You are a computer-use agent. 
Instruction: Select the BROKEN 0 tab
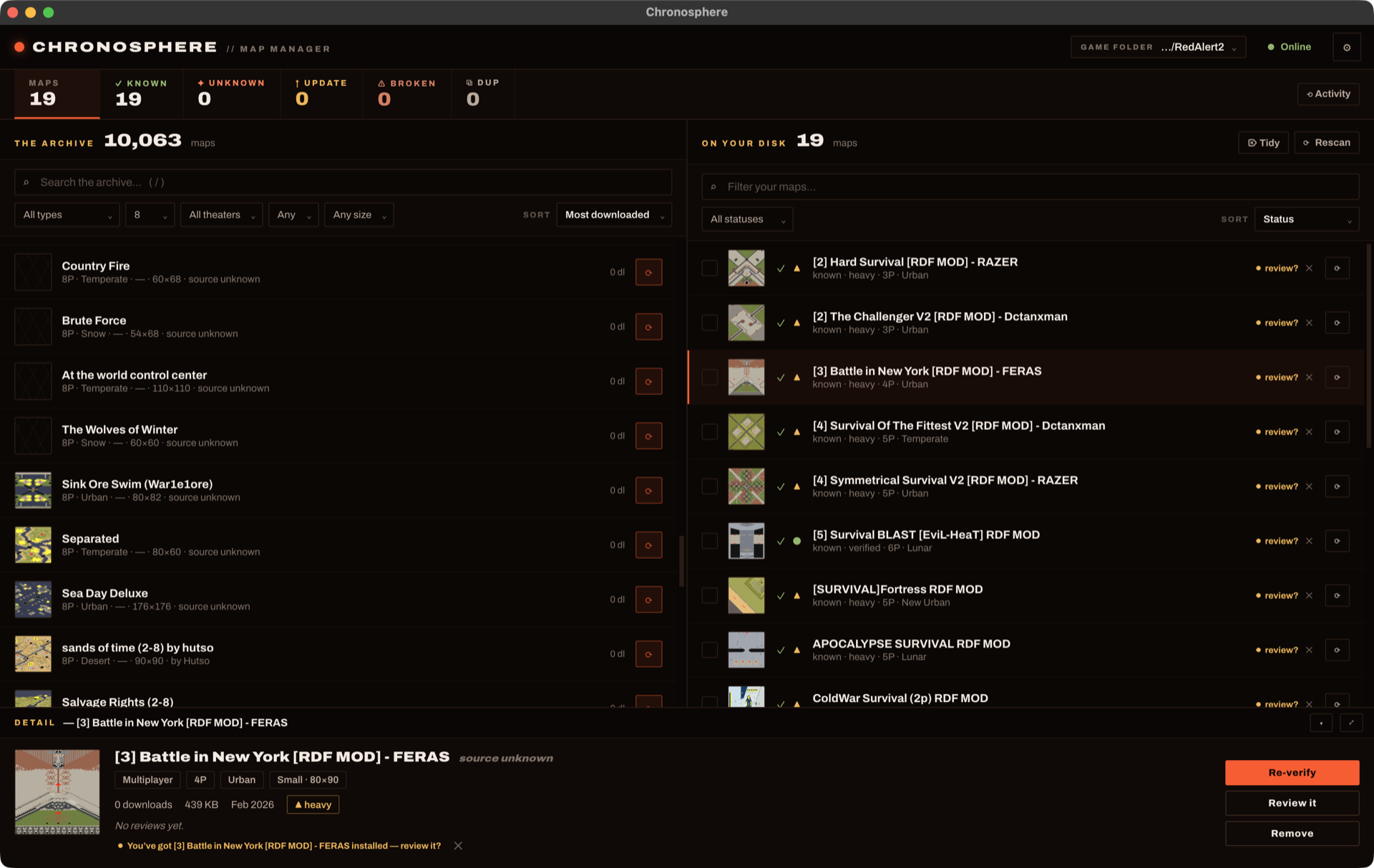[406, 93]
